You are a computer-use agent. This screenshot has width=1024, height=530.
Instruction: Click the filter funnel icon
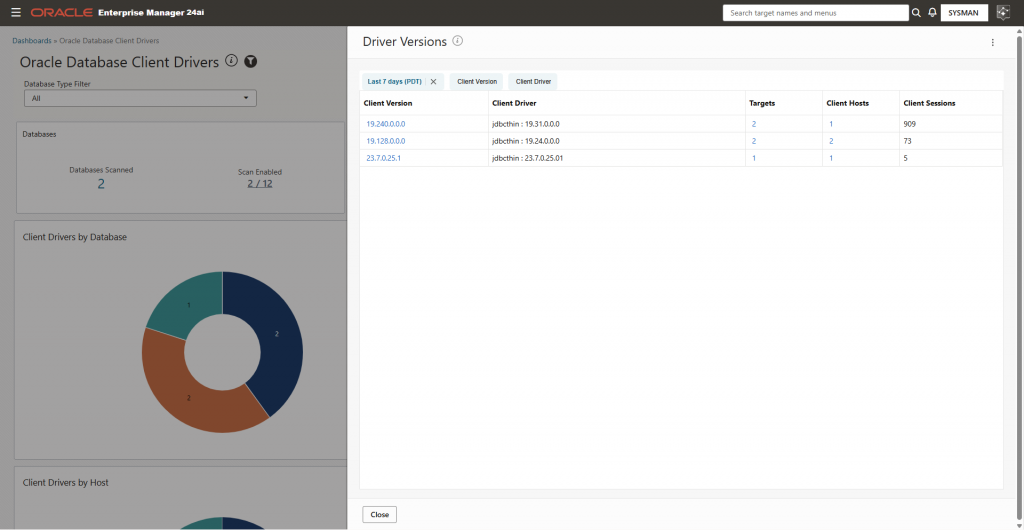pos(251,61)
